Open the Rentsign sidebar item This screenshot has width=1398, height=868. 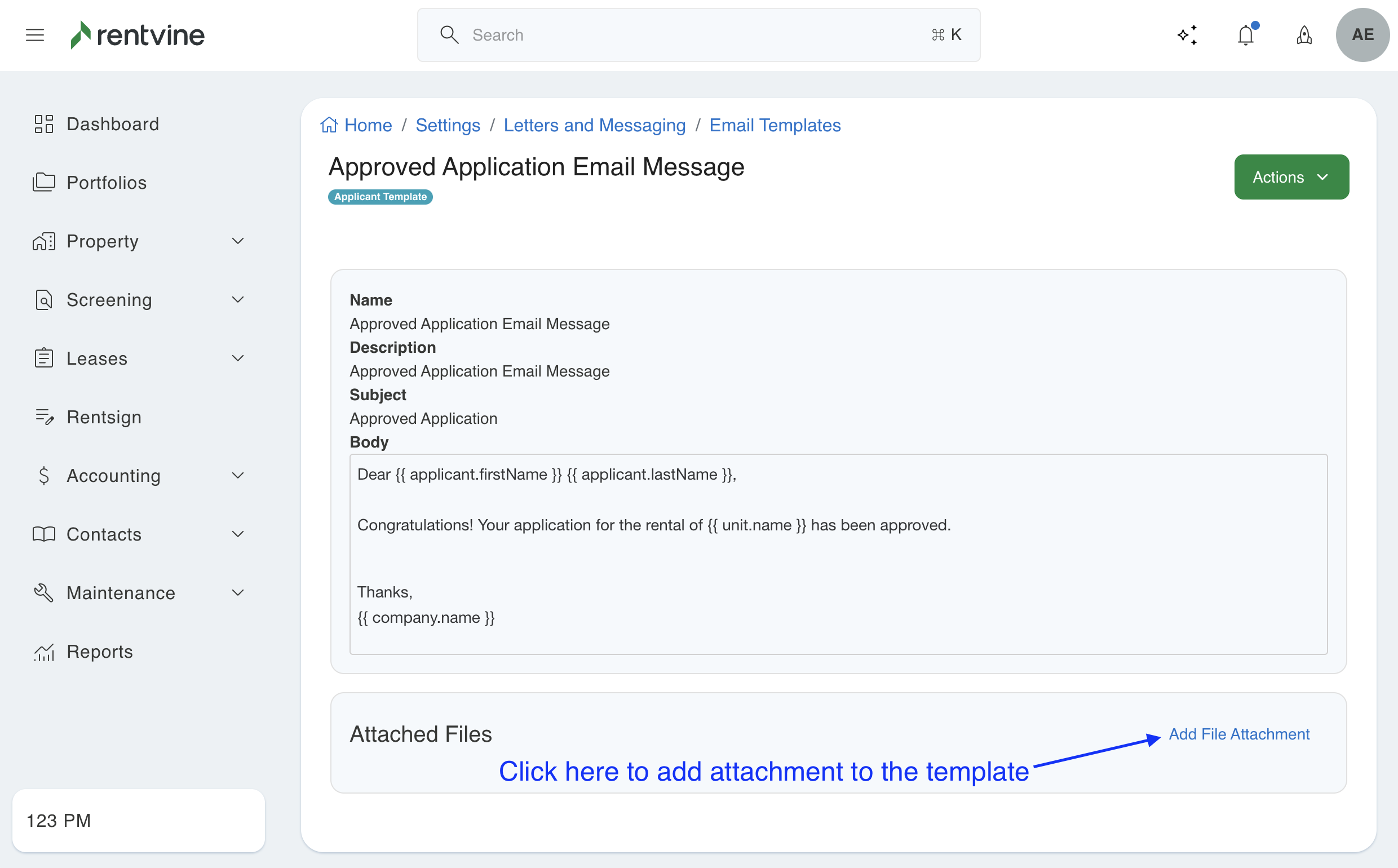click(104, 417)
